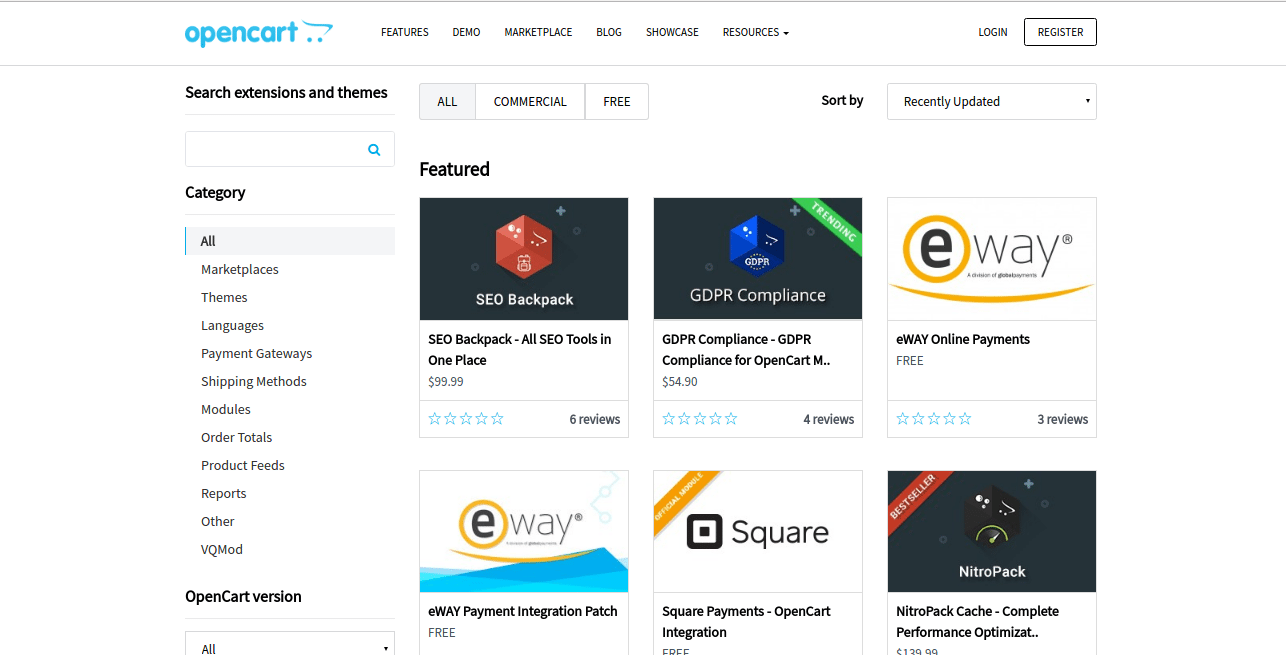Select the Languages category
Viewport: 1286px width, 655px height.
coord(232,325)
